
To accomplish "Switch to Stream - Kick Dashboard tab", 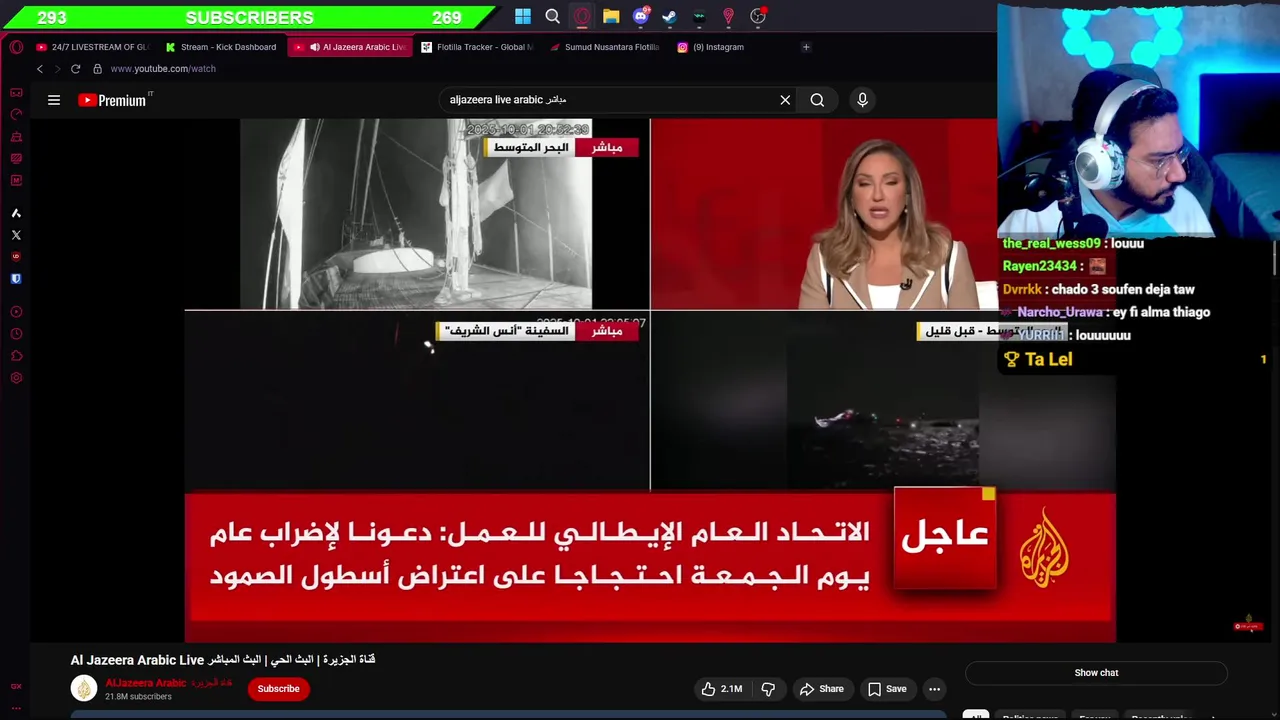I will click(222, 47).
